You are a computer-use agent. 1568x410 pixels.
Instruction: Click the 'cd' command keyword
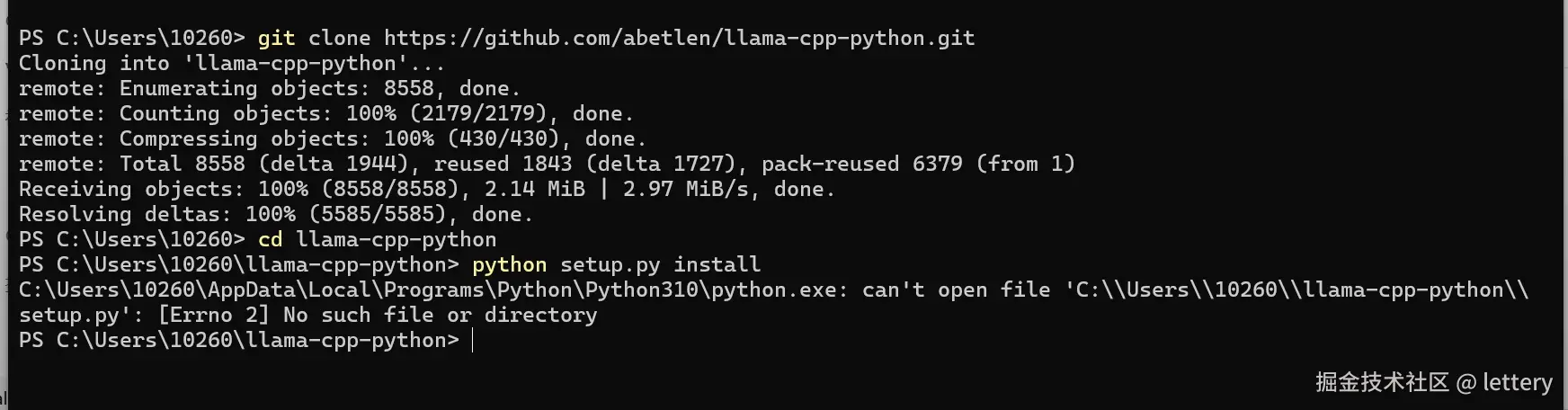pyautogui.click(x=270, y=239)
